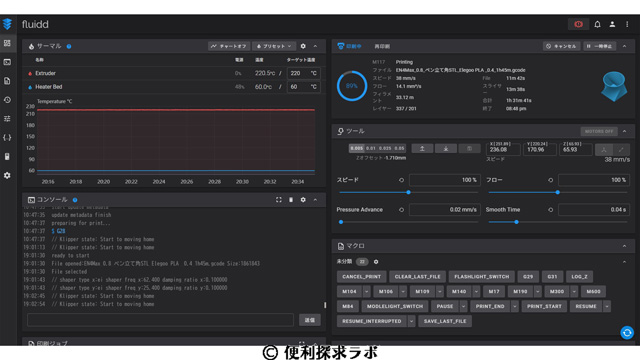Lower Z offset with the down arrow button

(x=446, y=149)
